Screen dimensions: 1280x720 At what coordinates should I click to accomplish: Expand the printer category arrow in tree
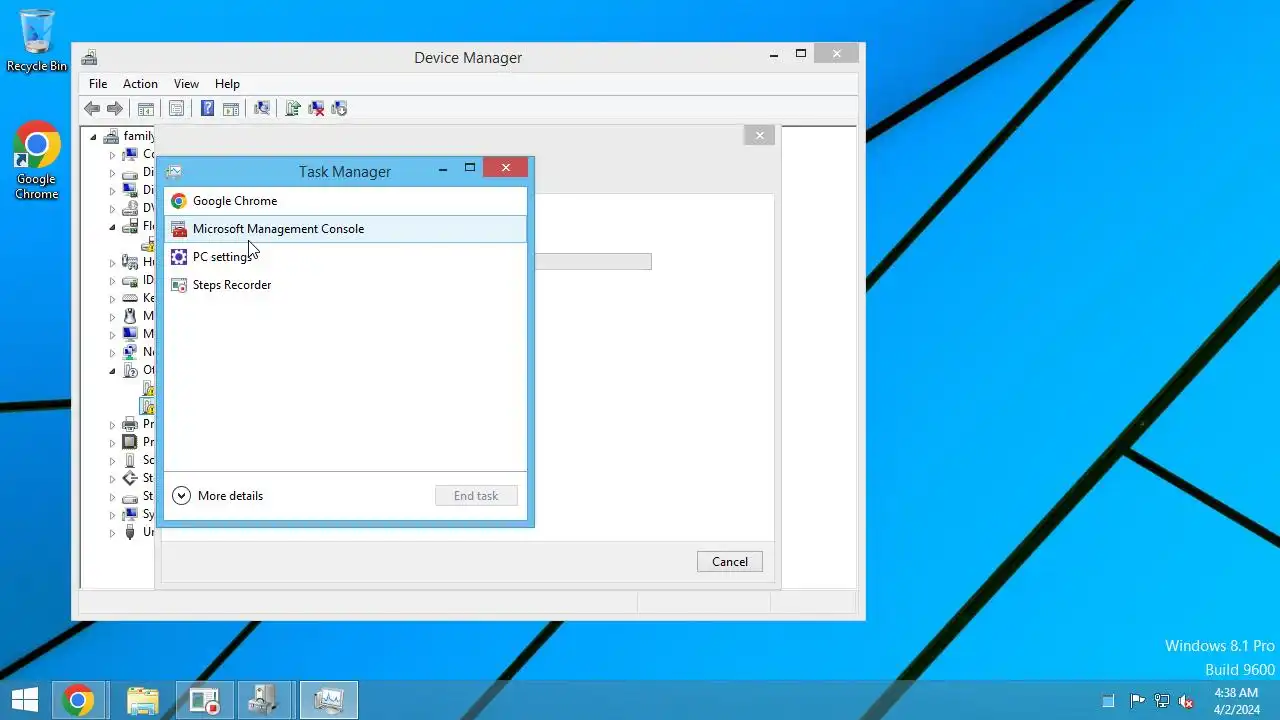click(112, 424)
